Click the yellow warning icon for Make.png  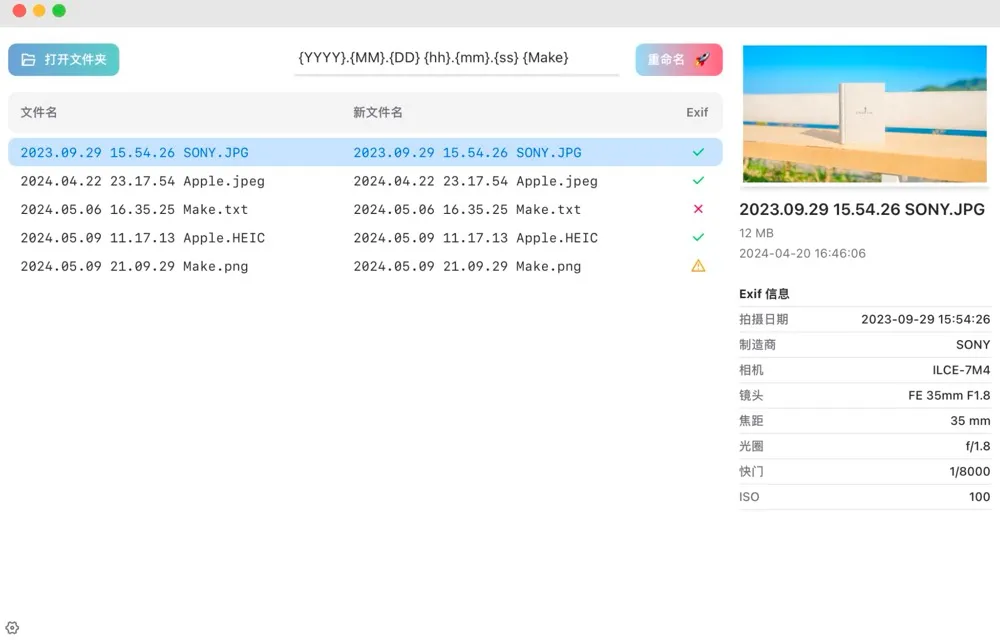tap(698, 266)
